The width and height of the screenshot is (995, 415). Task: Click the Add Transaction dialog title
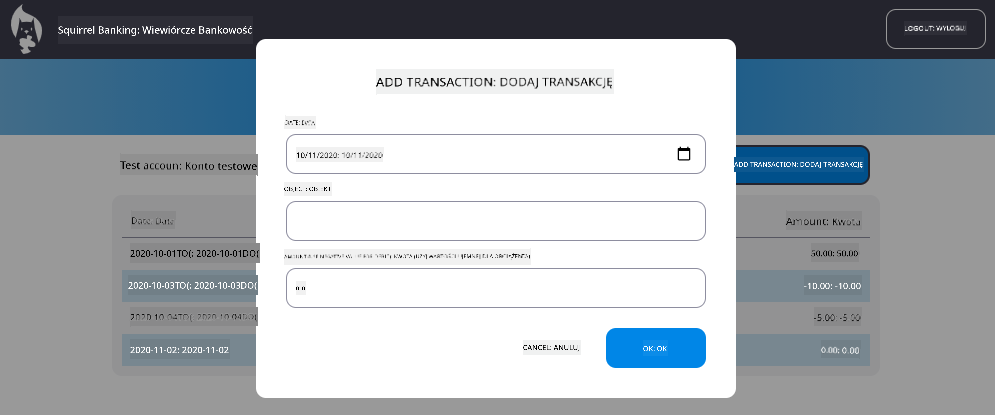494,82
